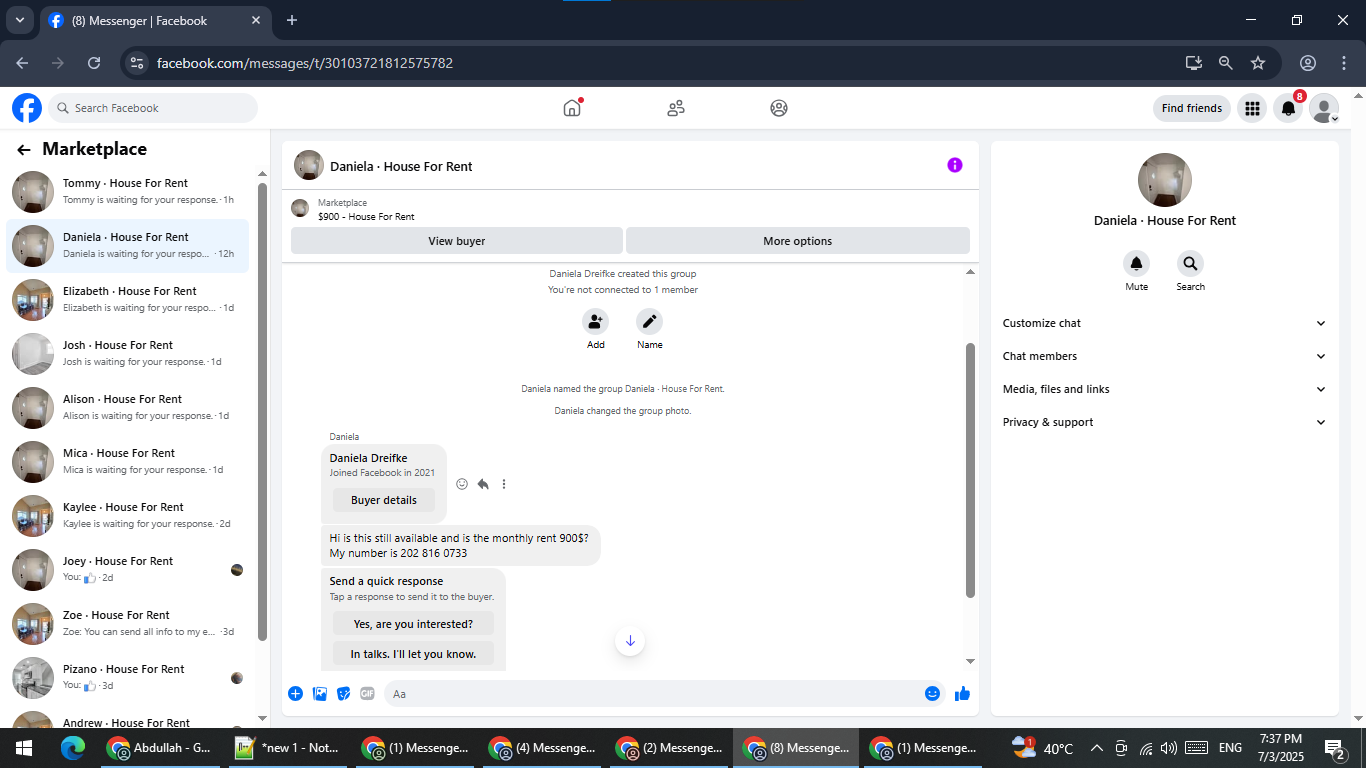Open Marketplace listing thumbnail in header
1366x768 pixels.
(x=300, y=208)
